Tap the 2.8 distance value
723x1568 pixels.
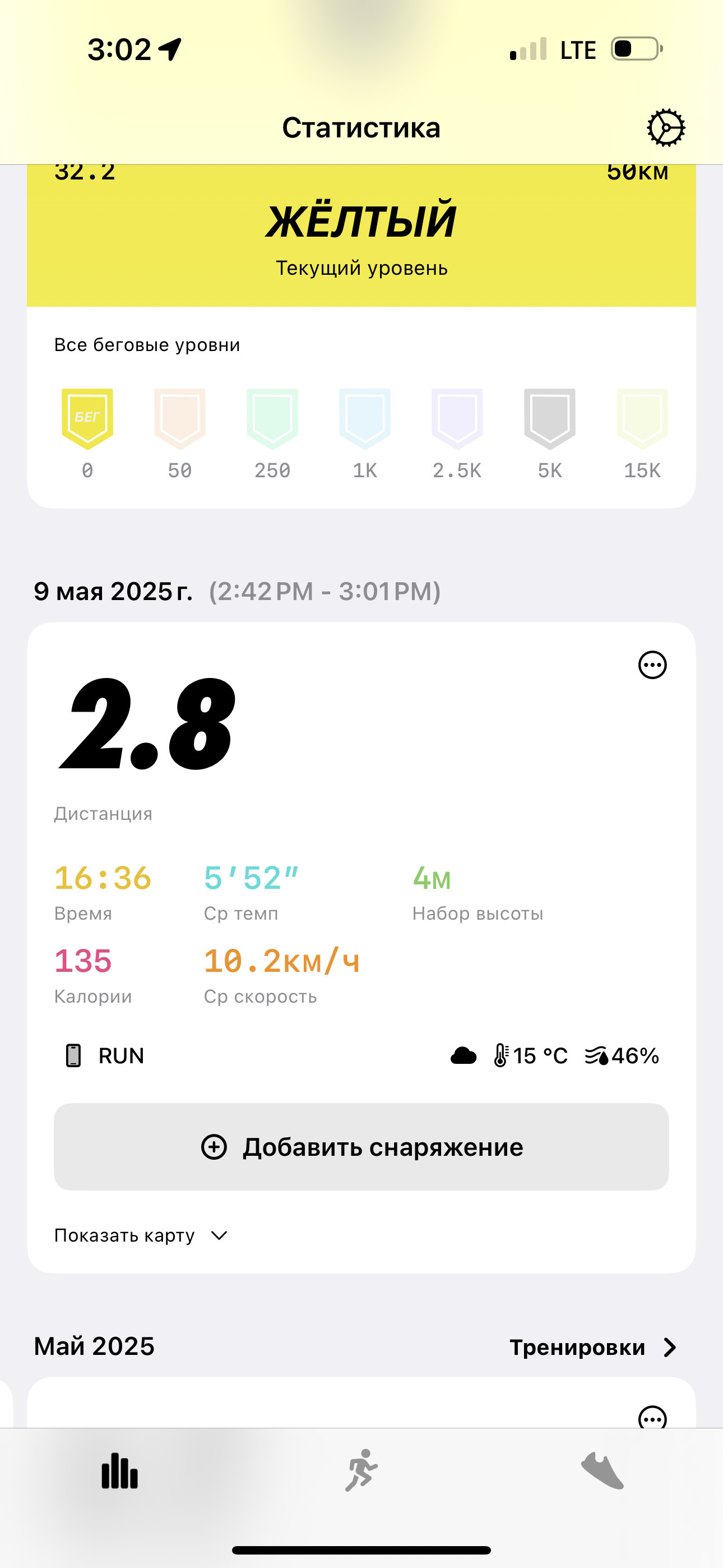point(147,725)
